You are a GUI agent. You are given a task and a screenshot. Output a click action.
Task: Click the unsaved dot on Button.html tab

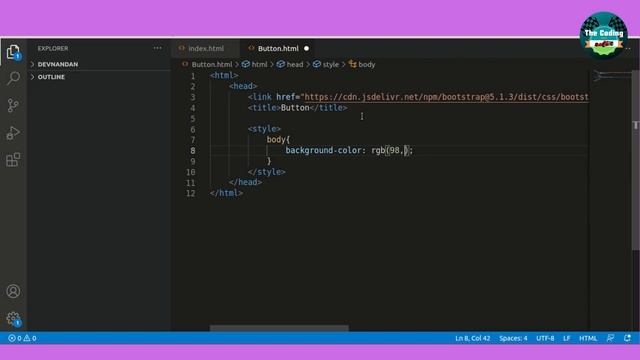307,49
